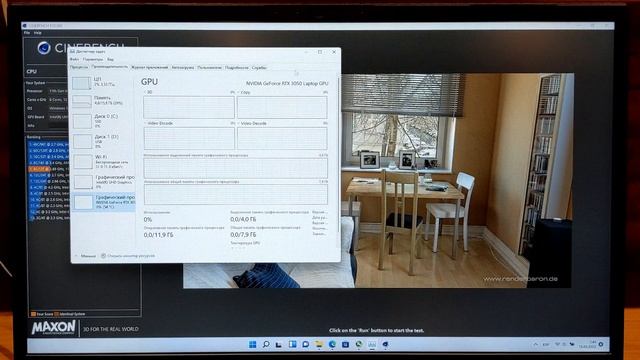Image resolution: width=640 pixels, height=360 pixels.
Task: Switch to the Службы tab
Action: pos(259,67)
